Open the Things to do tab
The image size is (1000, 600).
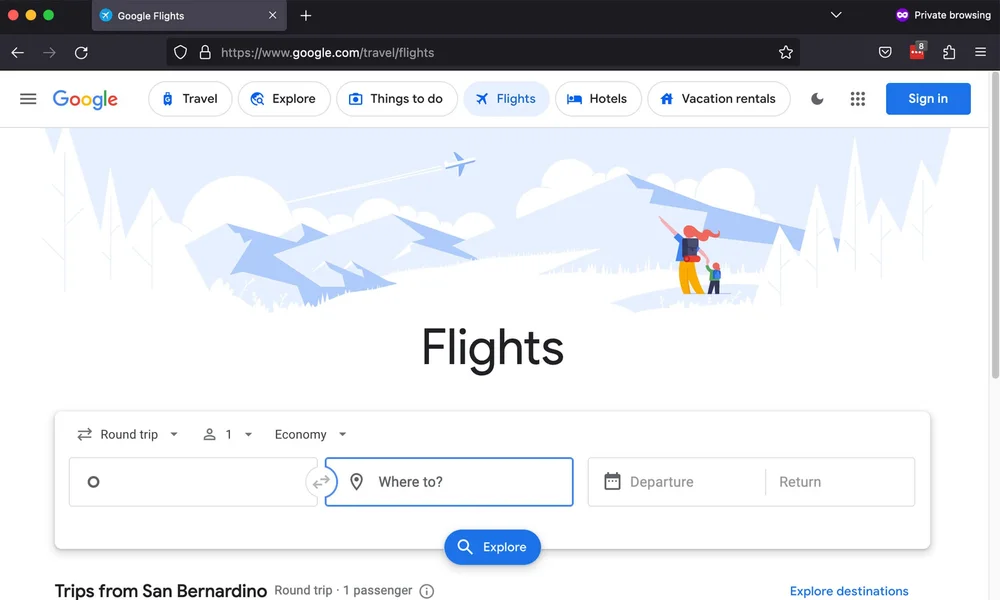pos(397,99)
